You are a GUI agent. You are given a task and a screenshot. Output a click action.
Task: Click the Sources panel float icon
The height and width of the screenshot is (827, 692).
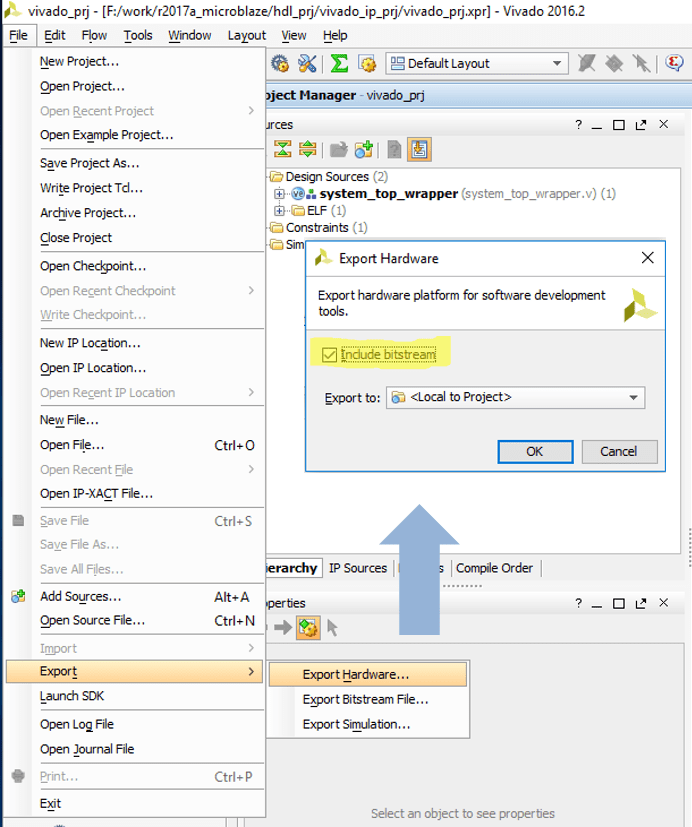(641, 124)
